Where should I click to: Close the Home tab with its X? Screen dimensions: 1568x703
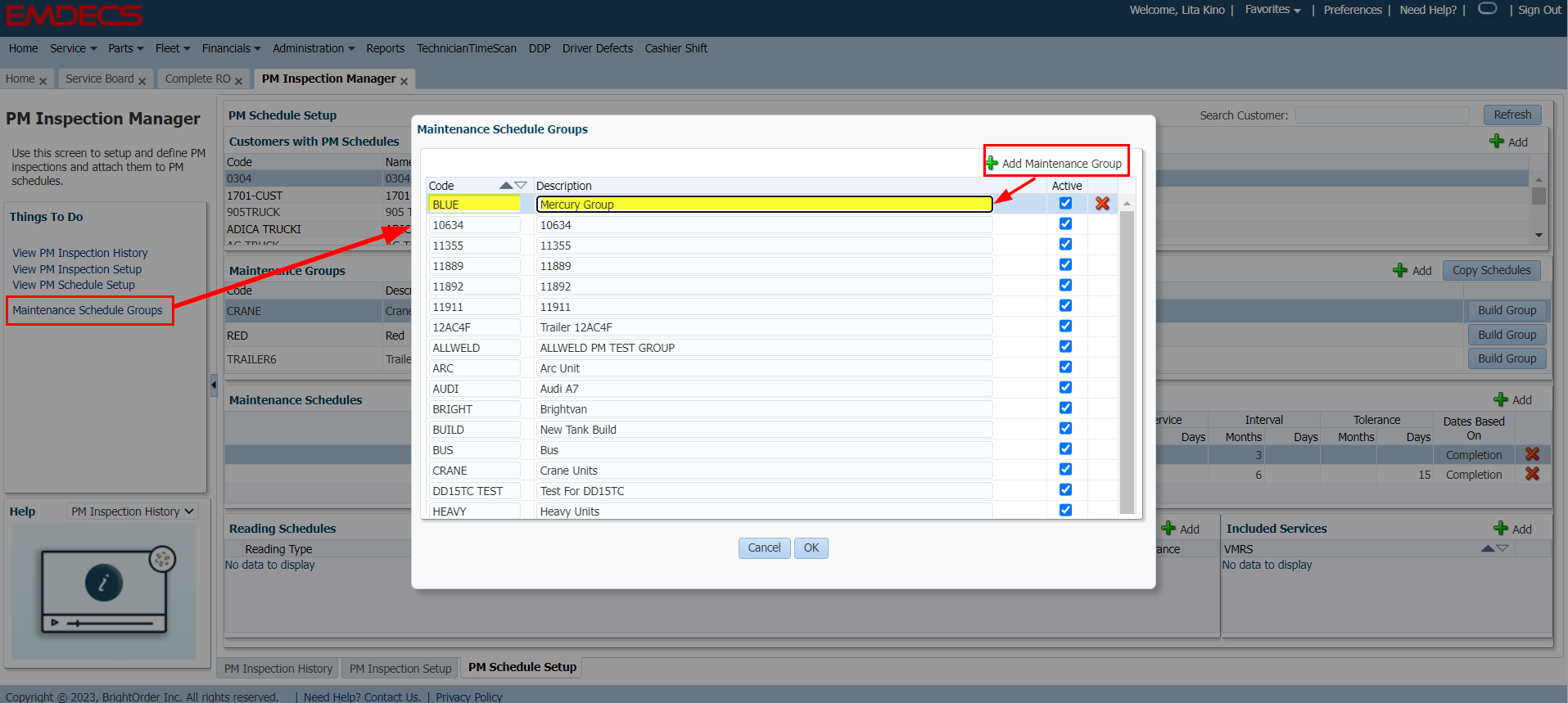click(x=43, y=81)
